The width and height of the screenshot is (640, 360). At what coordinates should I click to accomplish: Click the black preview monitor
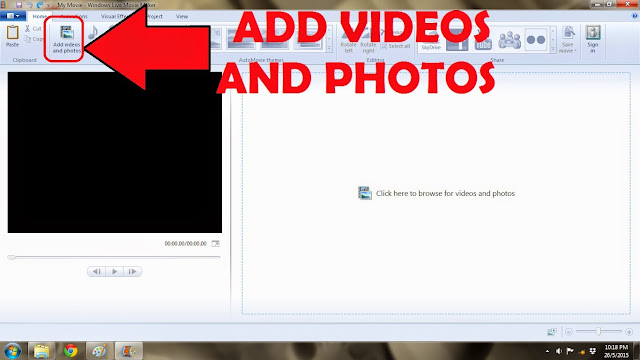115,152
